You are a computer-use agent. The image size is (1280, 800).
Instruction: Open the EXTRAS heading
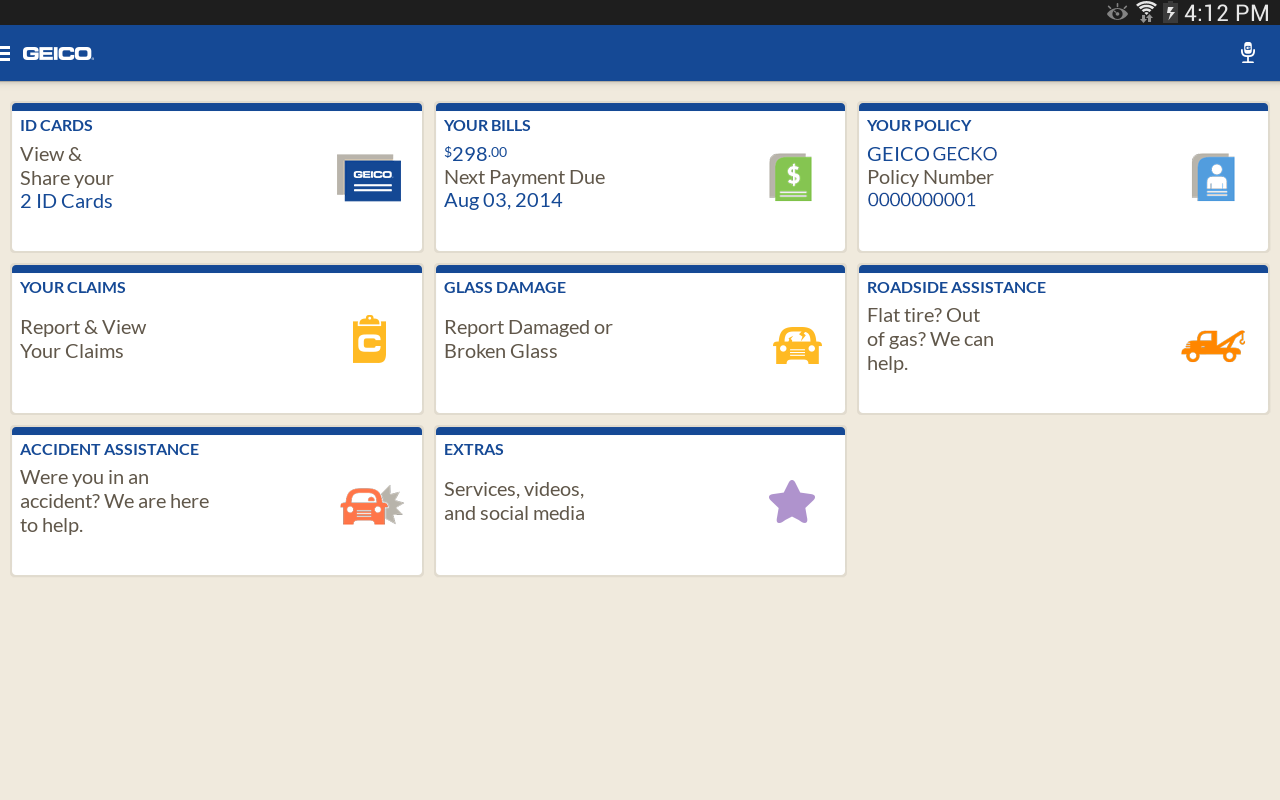click(x=474, y=449)
